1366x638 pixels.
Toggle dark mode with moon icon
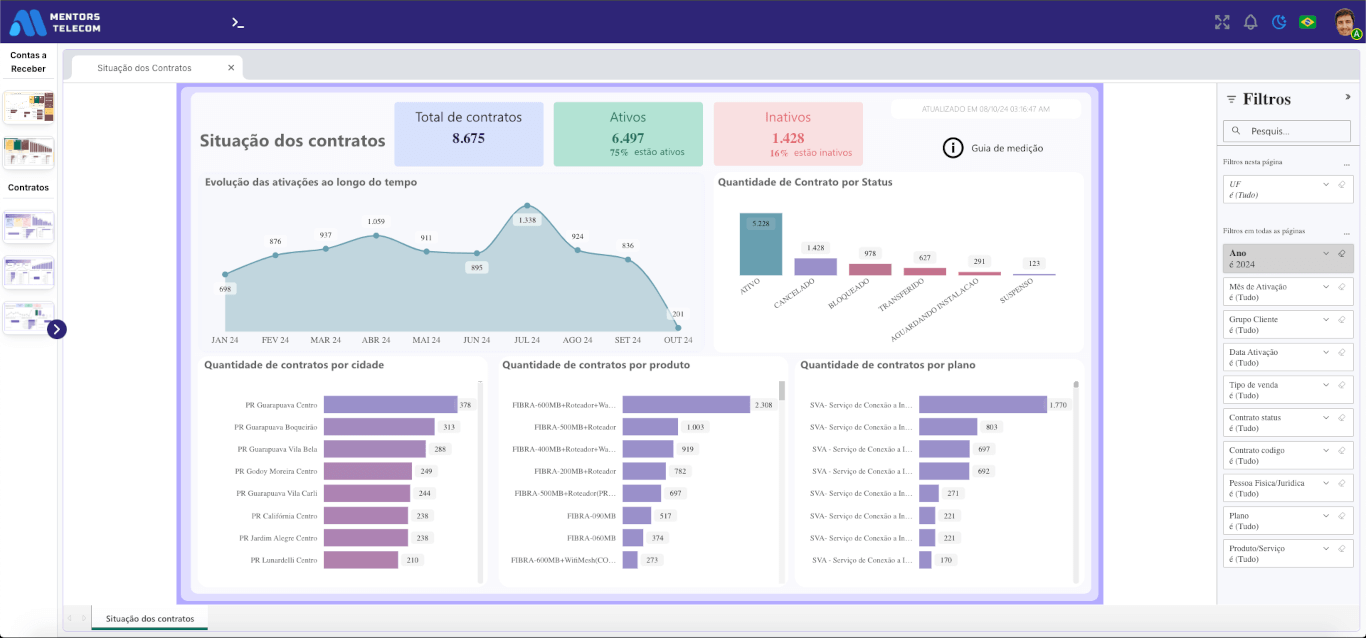1278,22
